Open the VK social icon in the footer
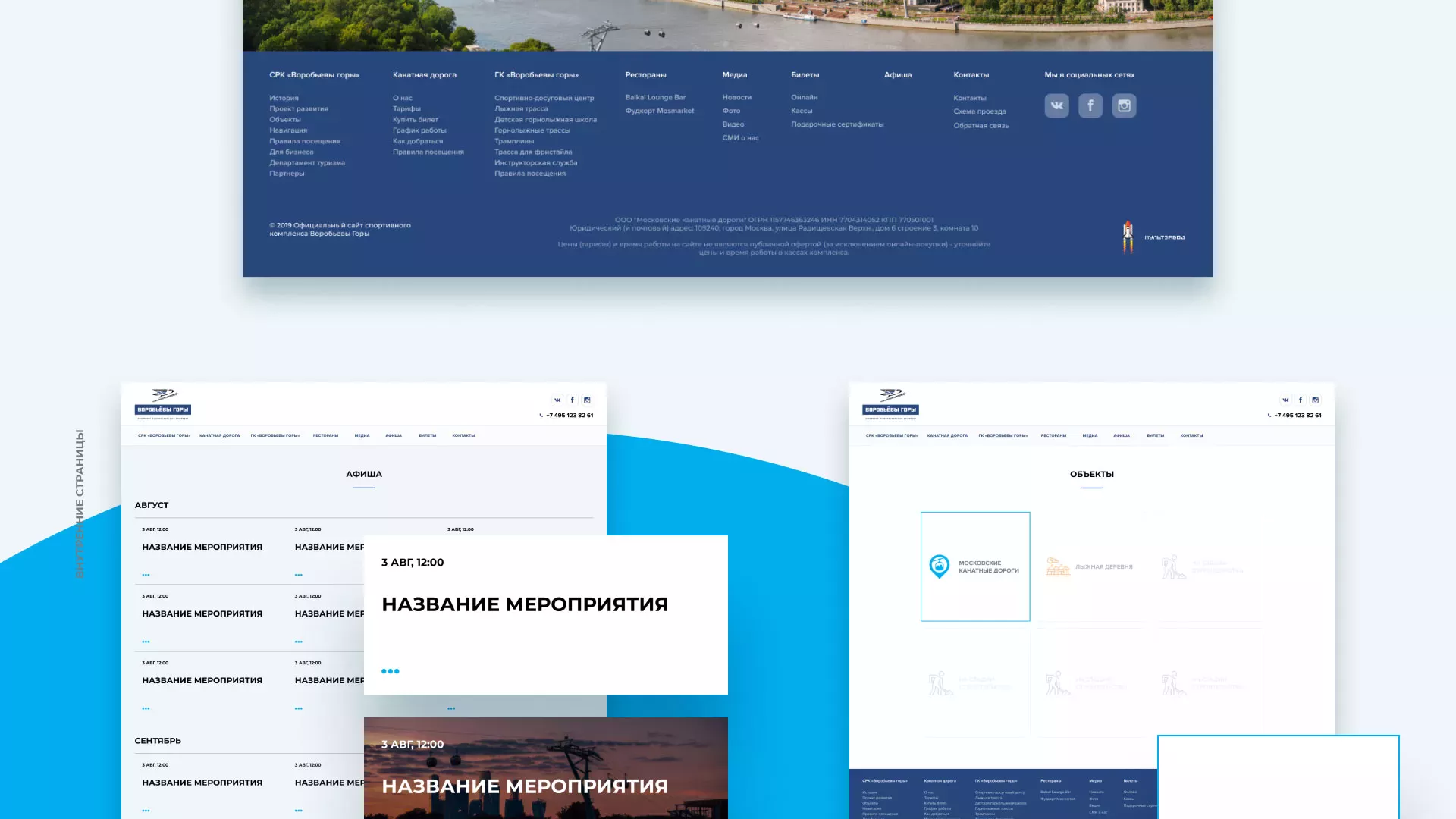This screenshot has height=819, width=1456. tap(1056, 105)
